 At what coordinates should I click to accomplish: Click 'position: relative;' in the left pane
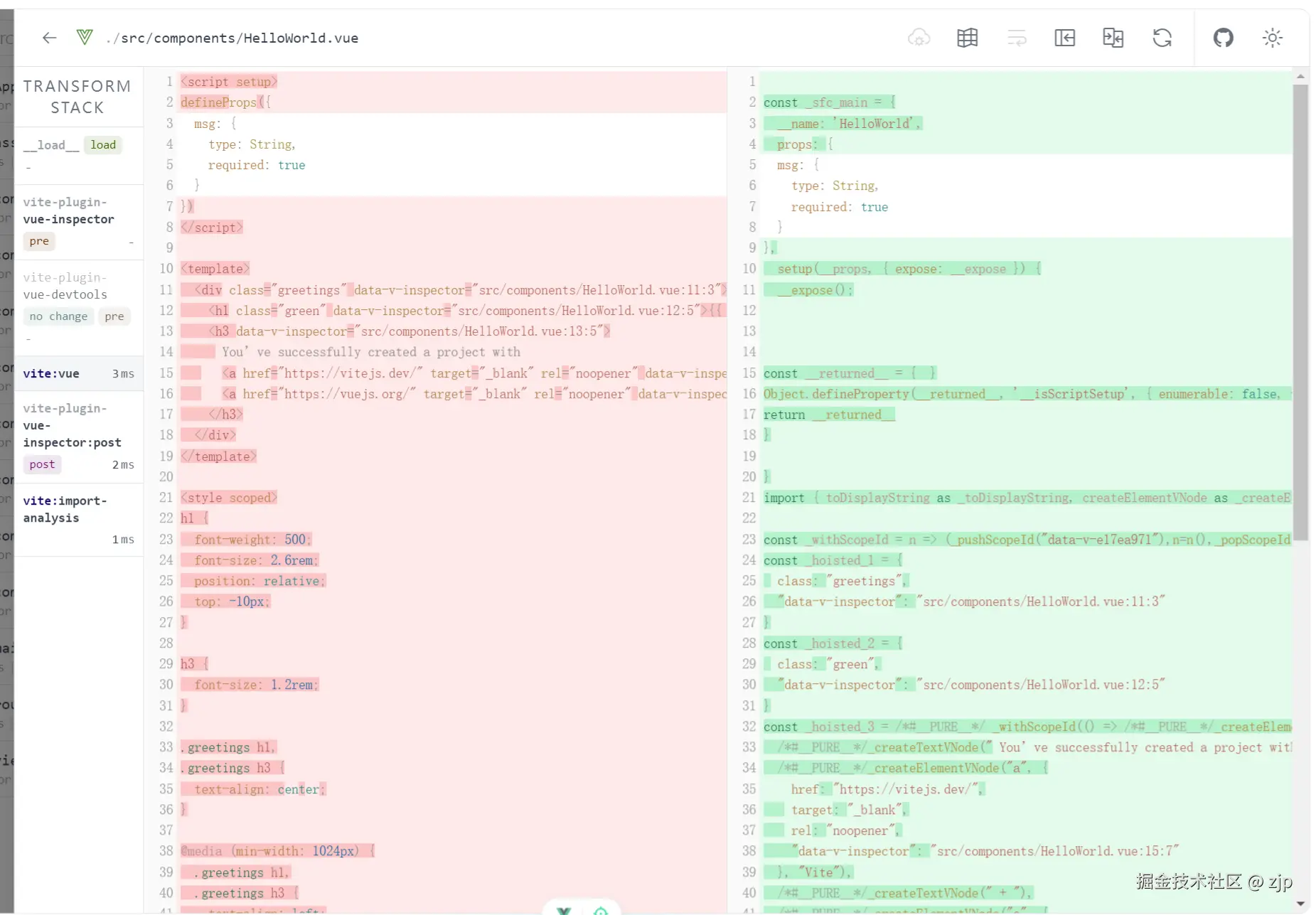260,581
